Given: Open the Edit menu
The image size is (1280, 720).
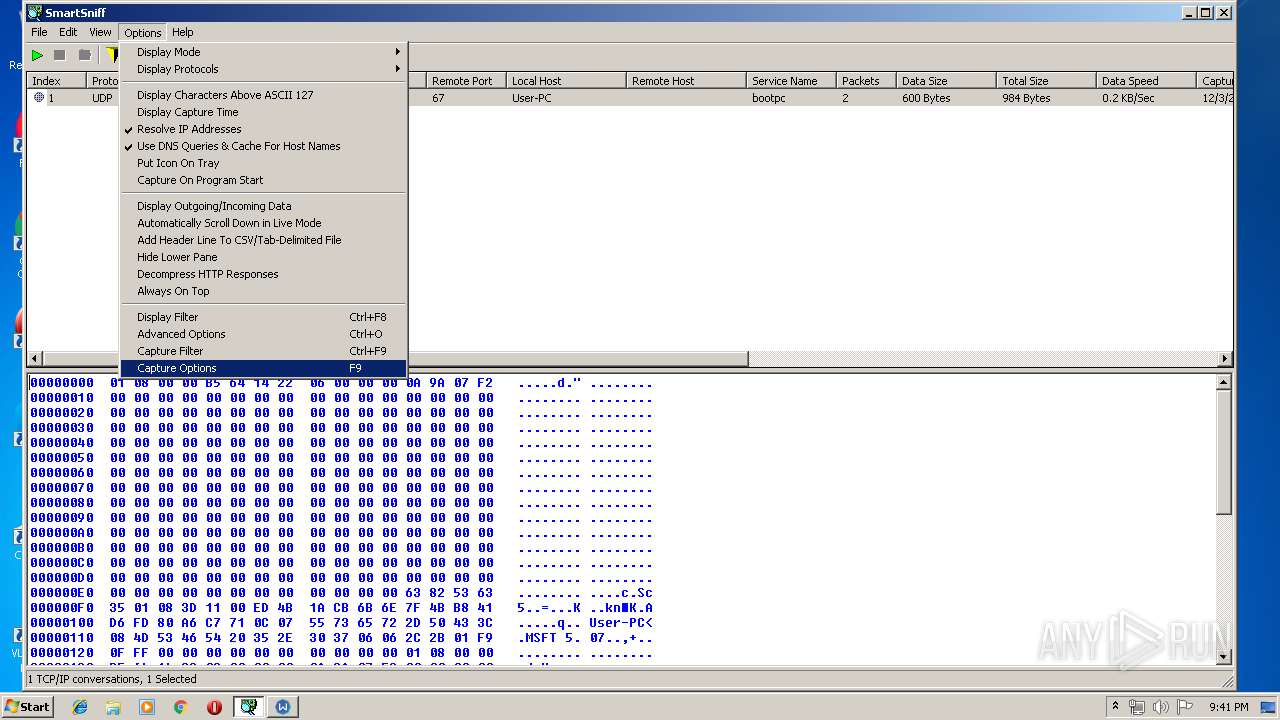Looking at the screenshot, I should 68,32.
